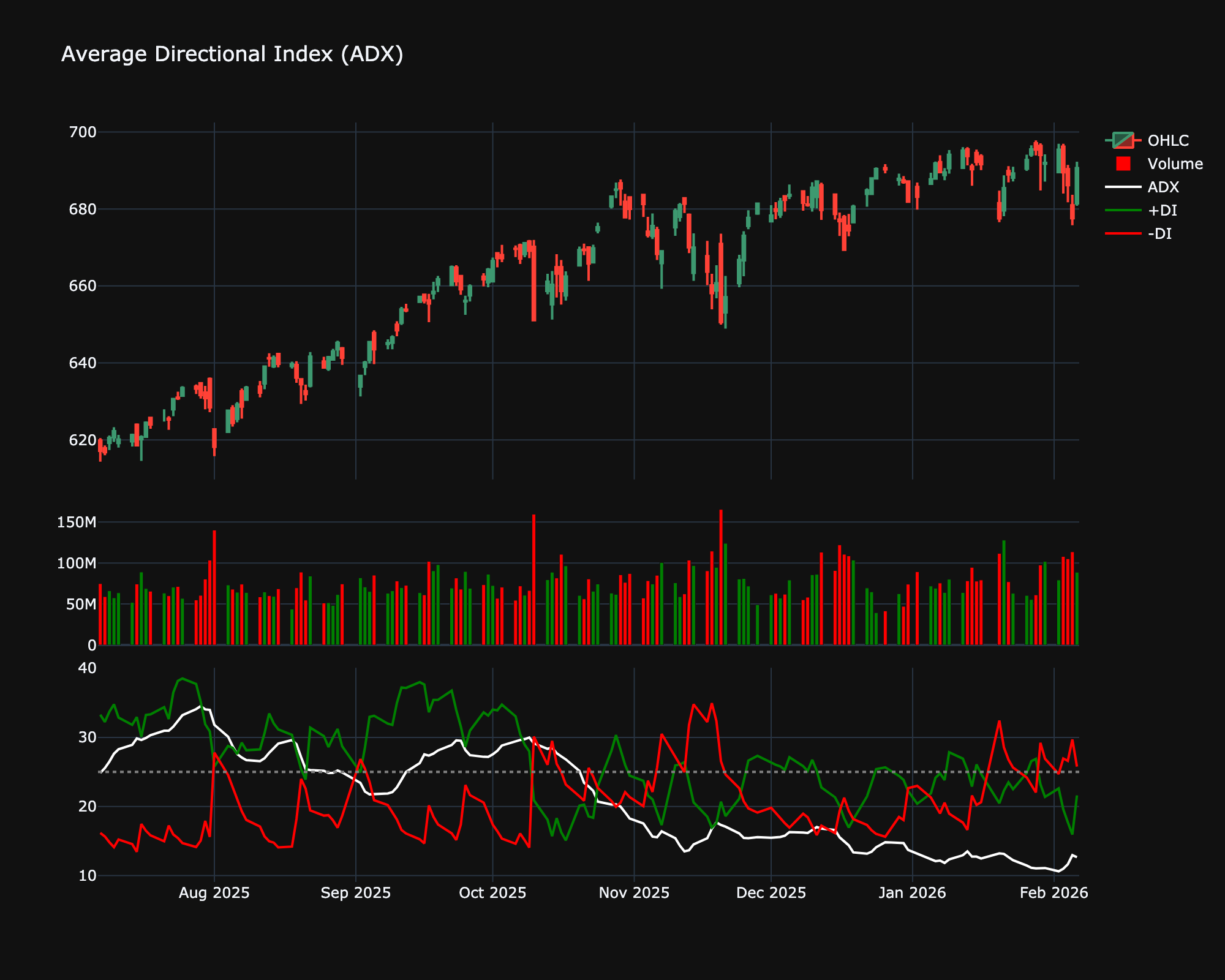Viewport: 1225px width, 980px height.
Task: Toggle ADX trace legend text
Action: [1163, 187]
